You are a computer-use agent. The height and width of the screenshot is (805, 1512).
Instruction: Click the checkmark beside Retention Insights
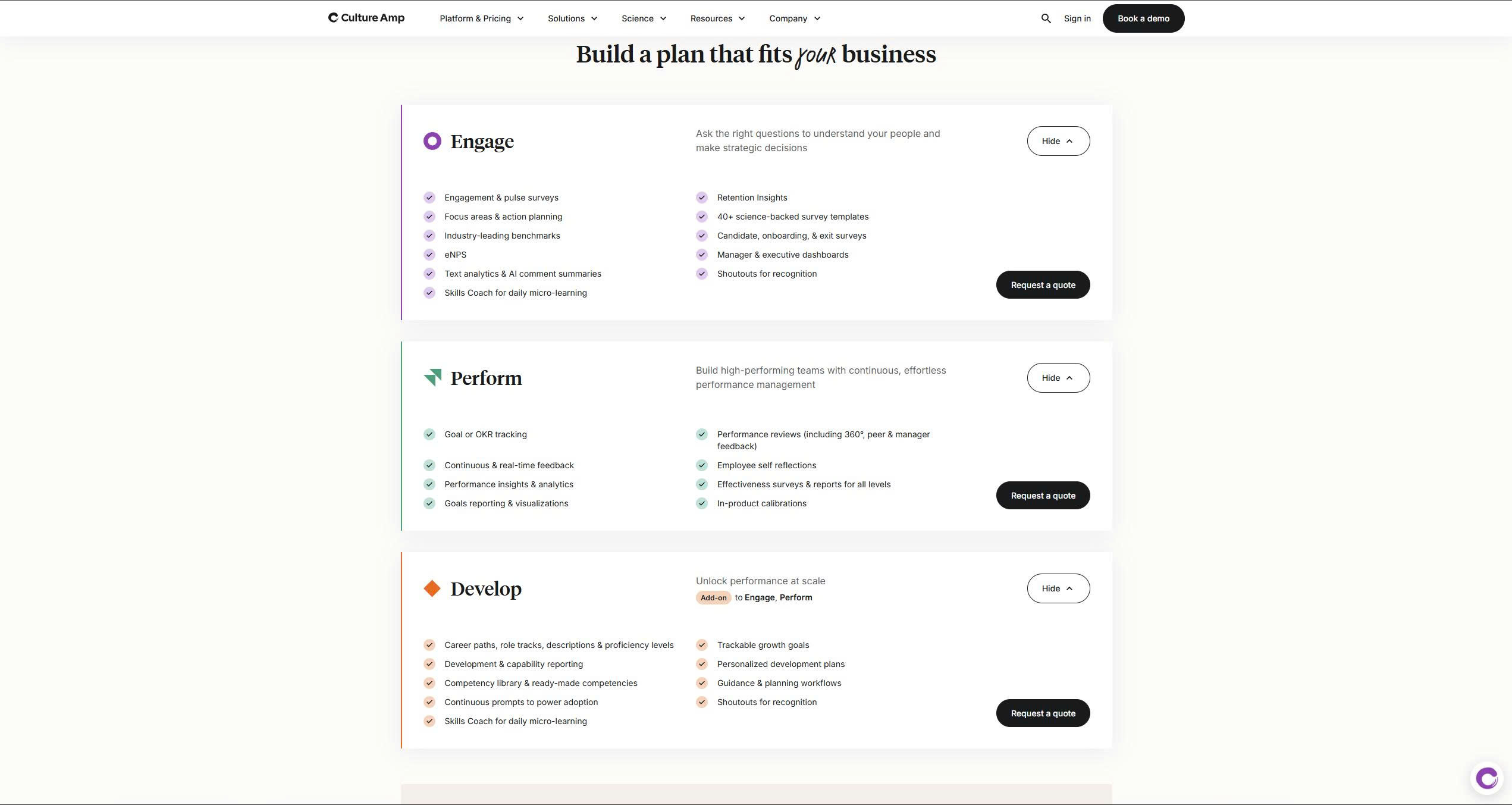coord(701,198)
